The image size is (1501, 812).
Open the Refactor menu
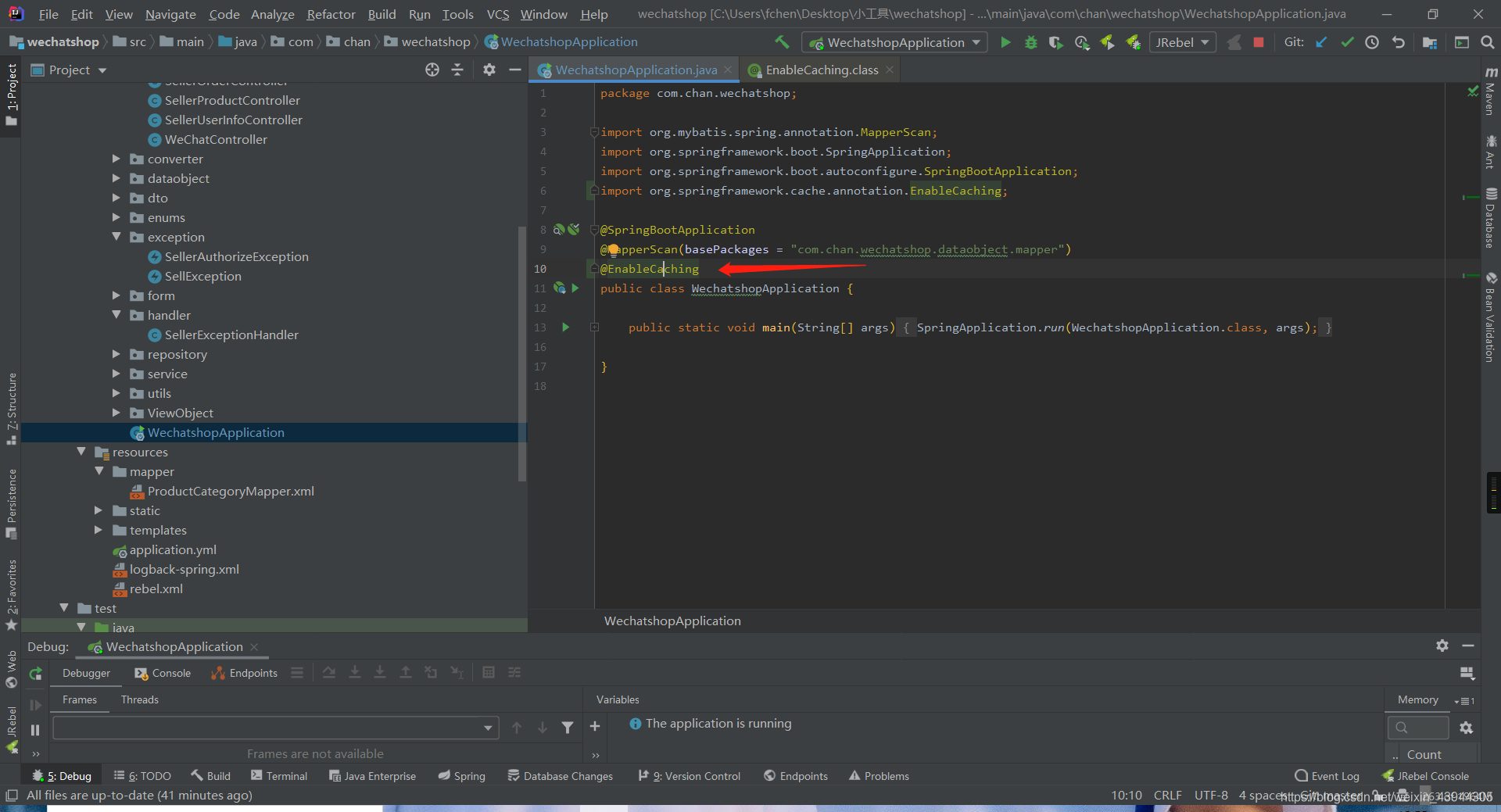click(331, 14)
